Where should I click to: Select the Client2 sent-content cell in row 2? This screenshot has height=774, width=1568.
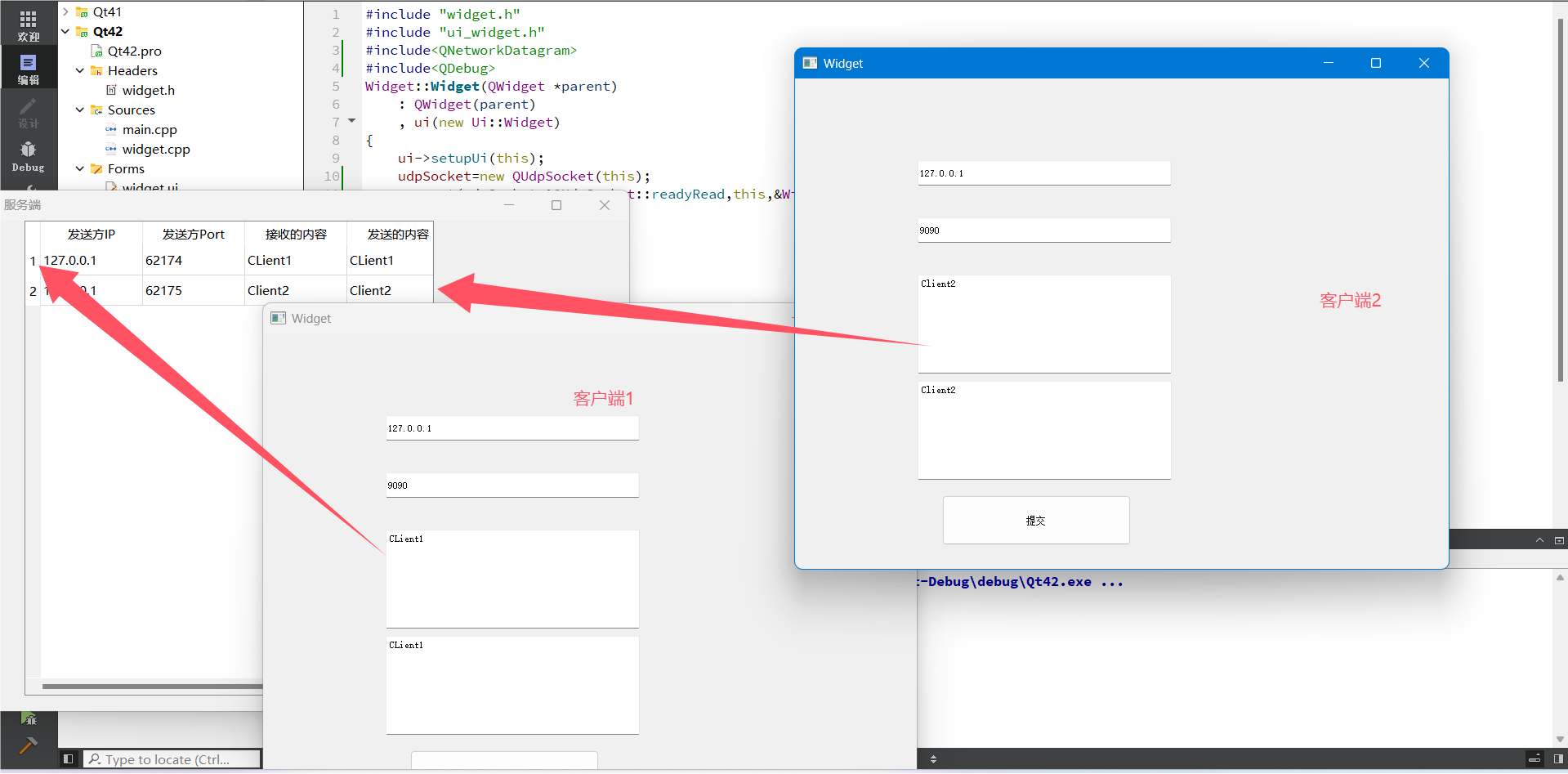391,290
